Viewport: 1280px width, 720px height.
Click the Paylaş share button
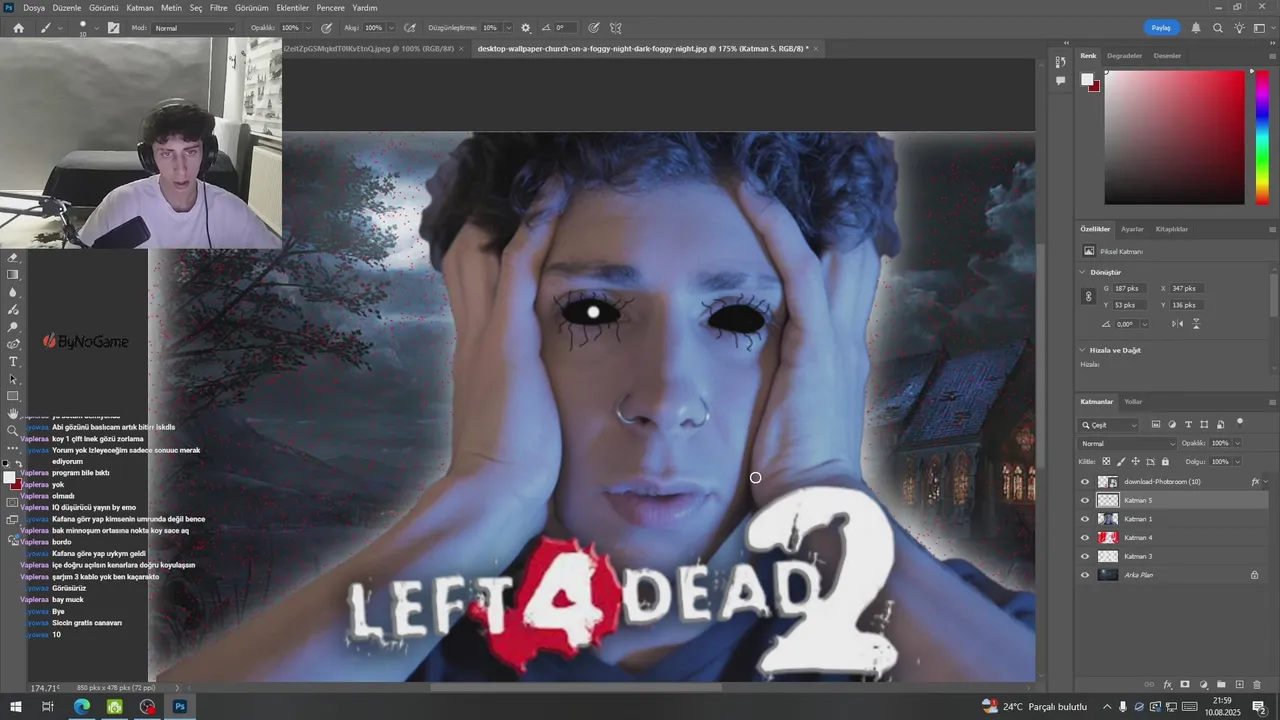[1160, 28]
